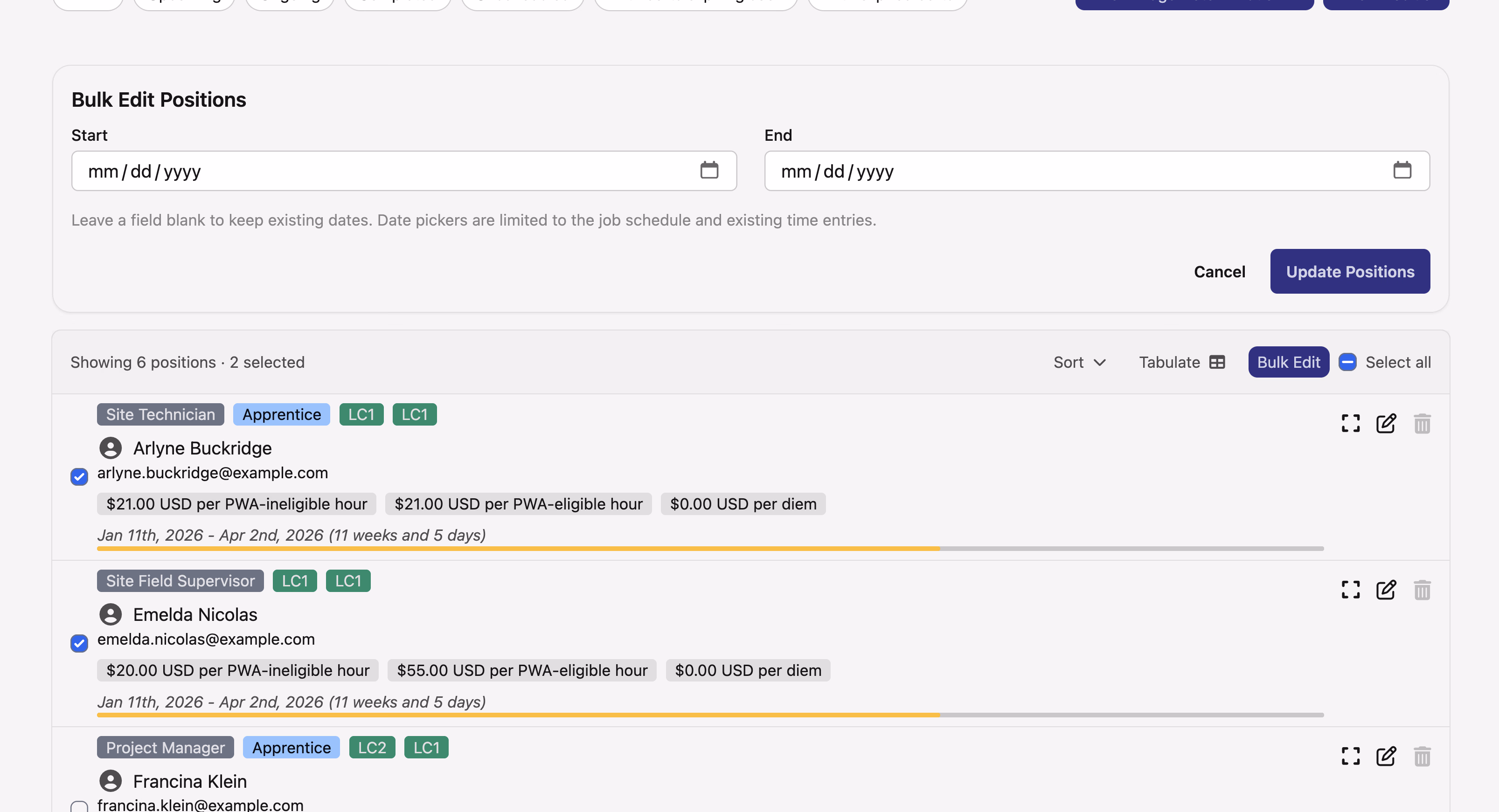Uncheck Emelda Nicolas position checkbox
Image resolution: width=1499 pixels, height=812 pixels.
(79, 643)
